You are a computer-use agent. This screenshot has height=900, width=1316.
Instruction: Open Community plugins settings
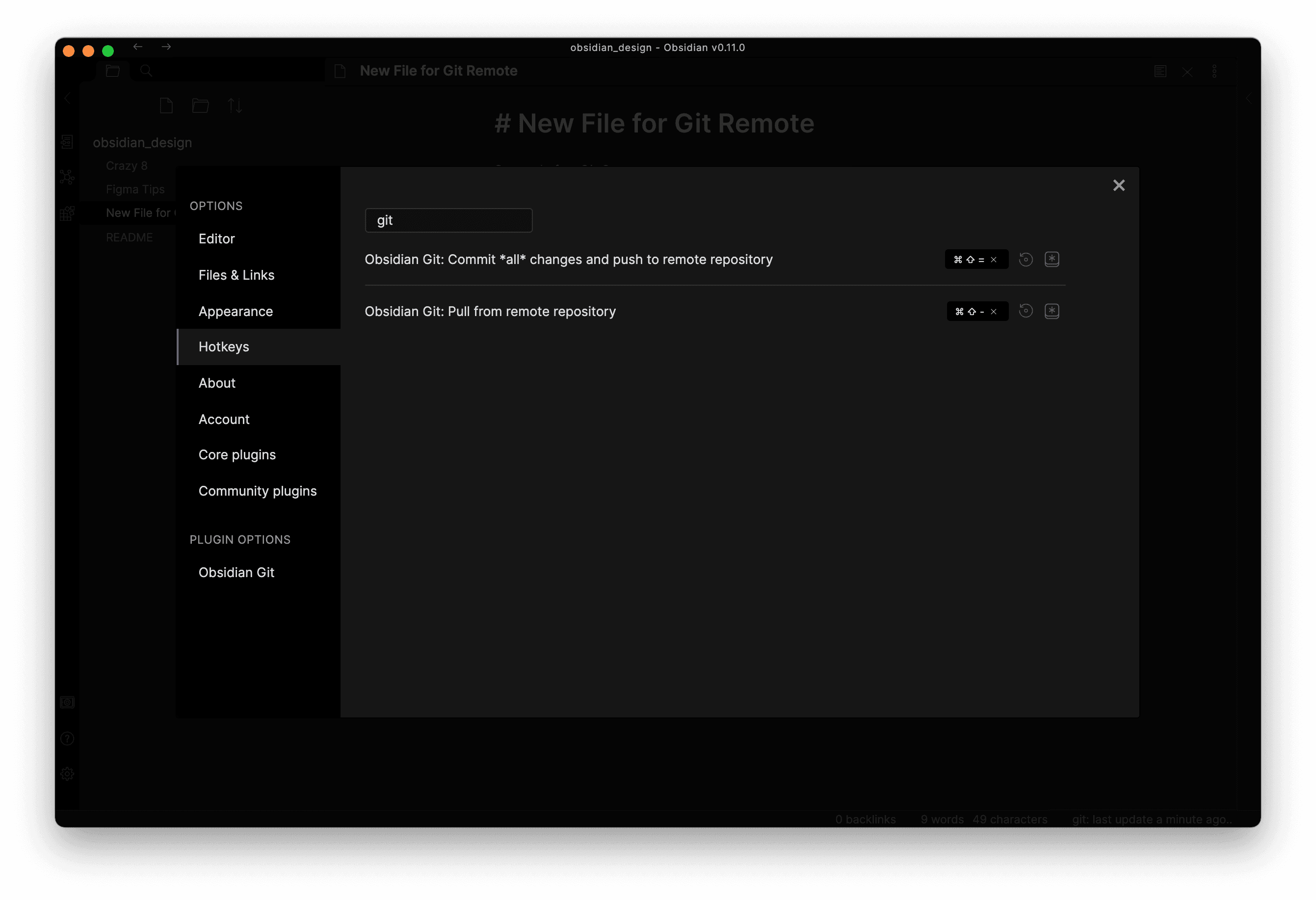(257, 491)
